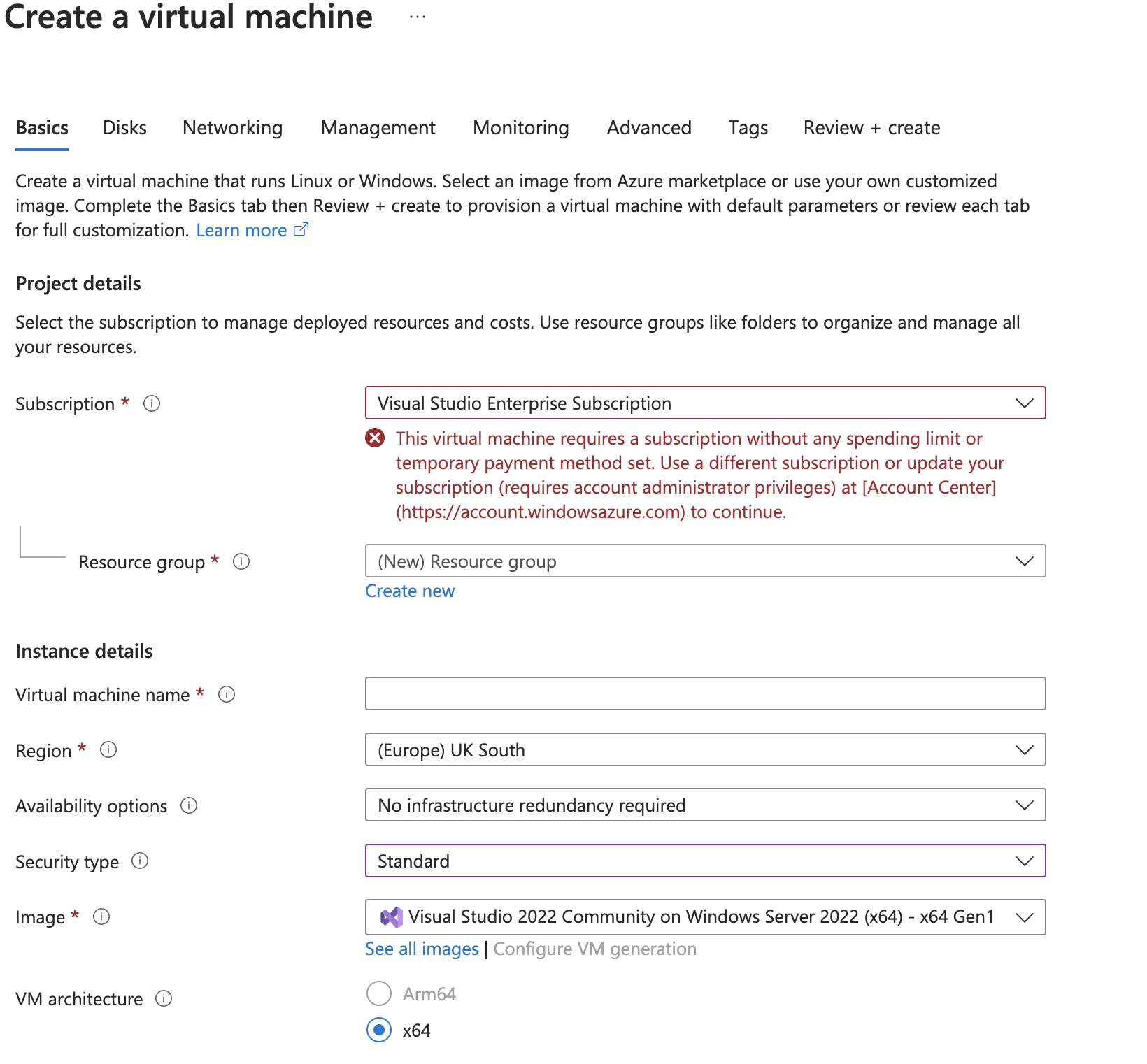Expand the Availability options dropdown
1147x1064 pixels.
[x=705, y=805]
